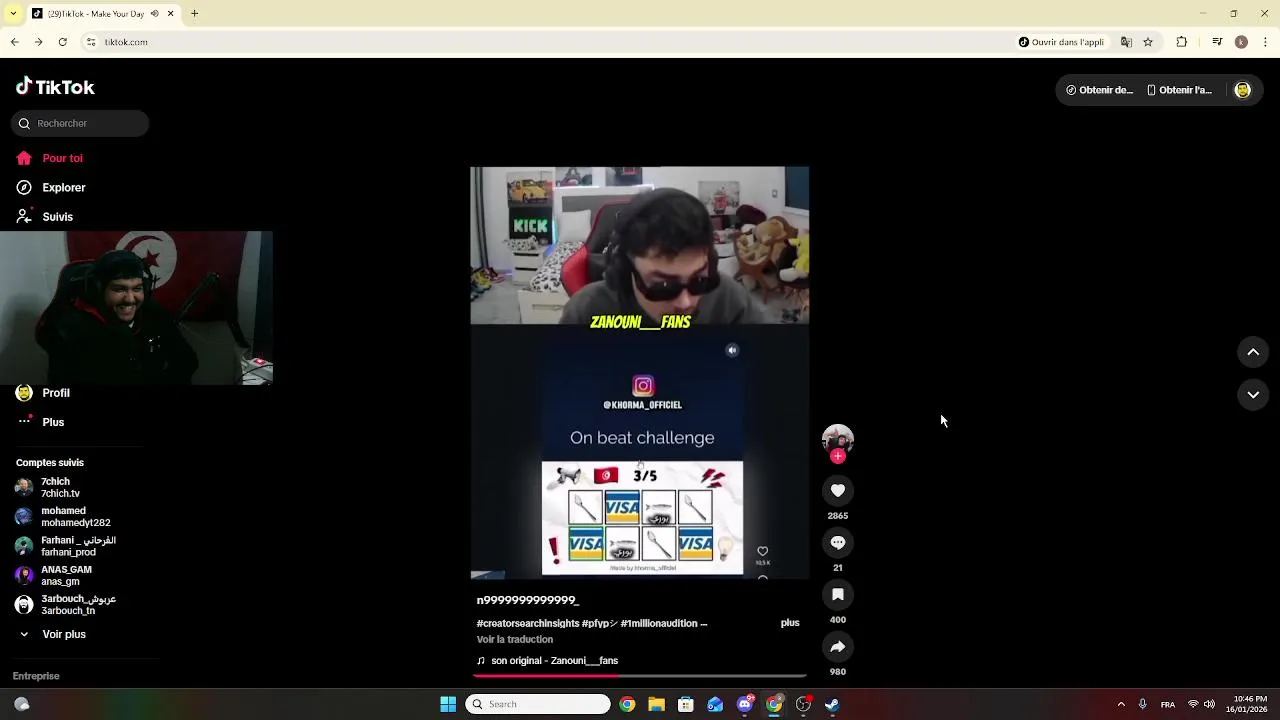The height and width of the screenshot is (720, 1280).
Task: Expand the description with plus
Action: [x=790, y=623]
